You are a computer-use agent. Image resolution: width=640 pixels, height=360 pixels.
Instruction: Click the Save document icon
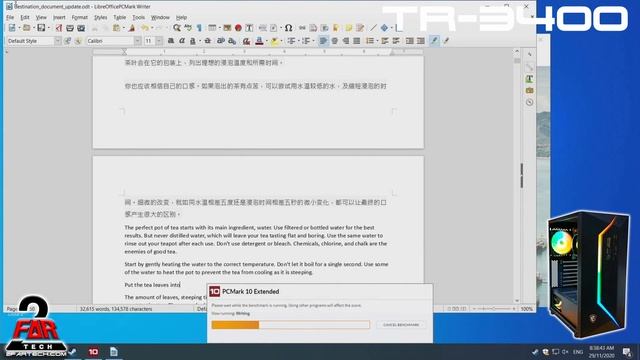(41, 28)
